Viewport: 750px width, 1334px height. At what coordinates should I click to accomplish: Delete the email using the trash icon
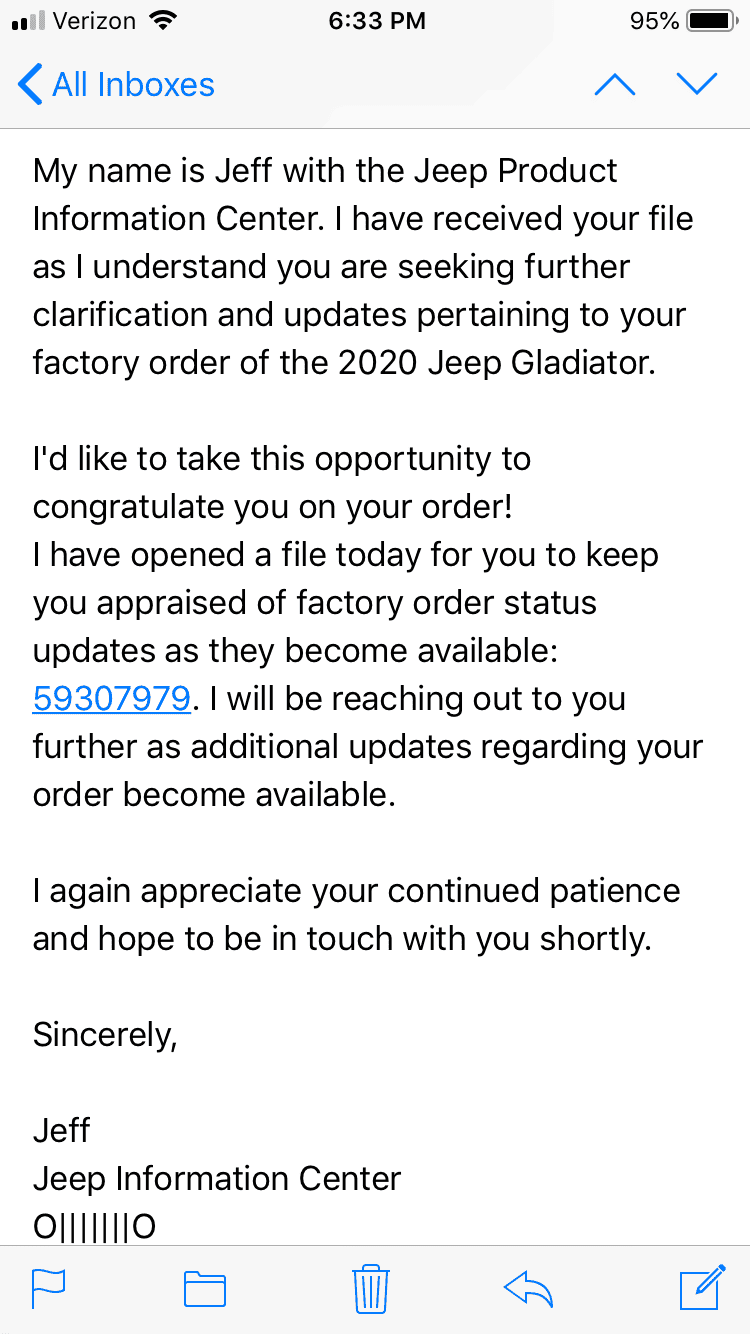[x=371, y=1289]
